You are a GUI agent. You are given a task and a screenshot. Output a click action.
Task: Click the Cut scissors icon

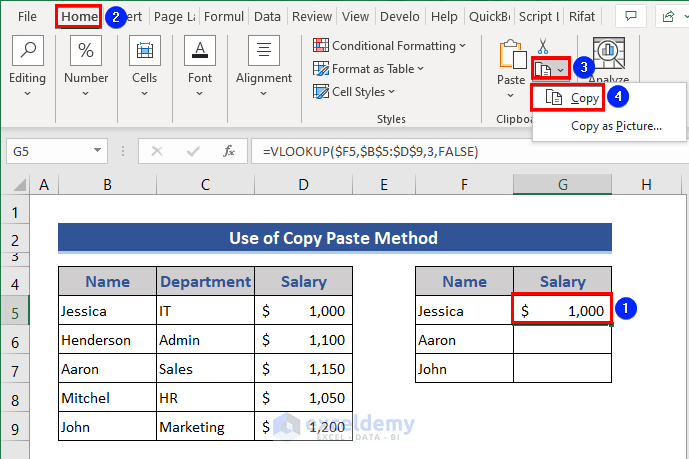(x=543, y=46)
